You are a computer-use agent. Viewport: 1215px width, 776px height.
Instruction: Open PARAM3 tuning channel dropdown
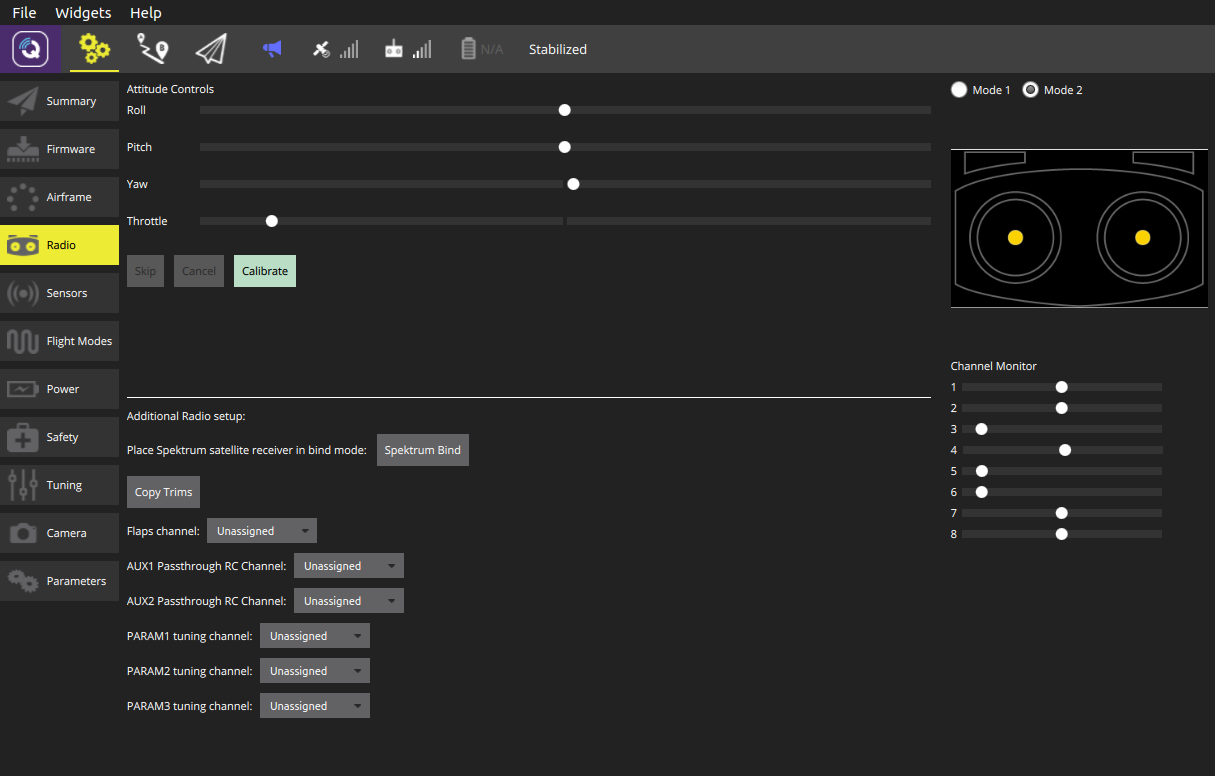[x=315, y=706]
